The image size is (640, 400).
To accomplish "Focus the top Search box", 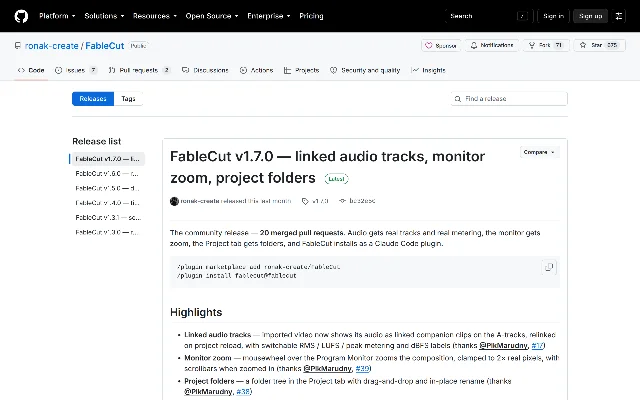I will (x=489, y=16).
